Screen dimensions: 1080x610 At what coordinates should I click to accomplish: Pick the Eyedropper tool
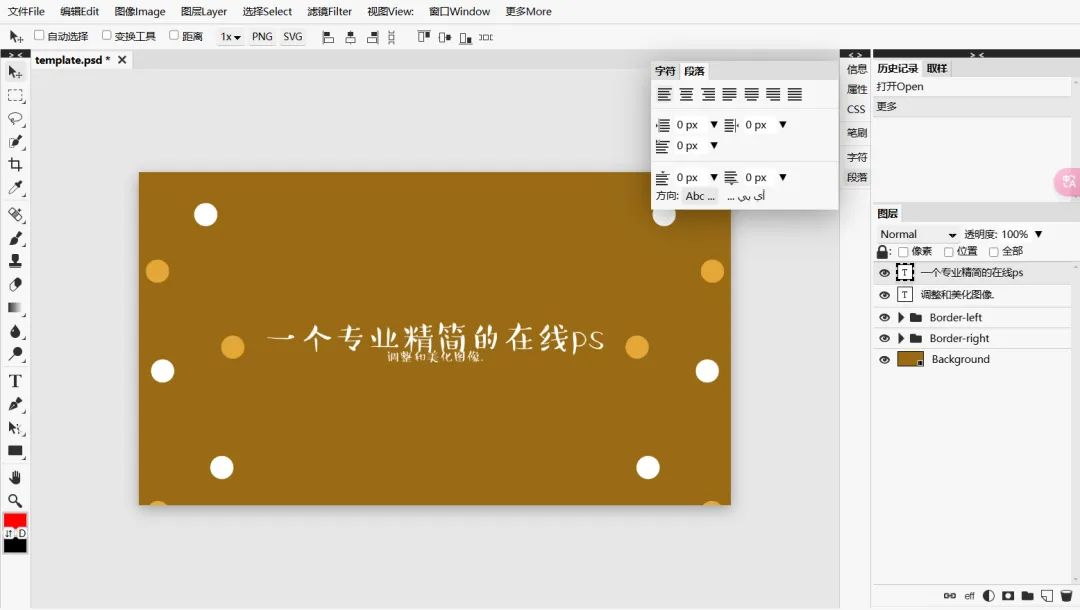click(x=15, y=189)
